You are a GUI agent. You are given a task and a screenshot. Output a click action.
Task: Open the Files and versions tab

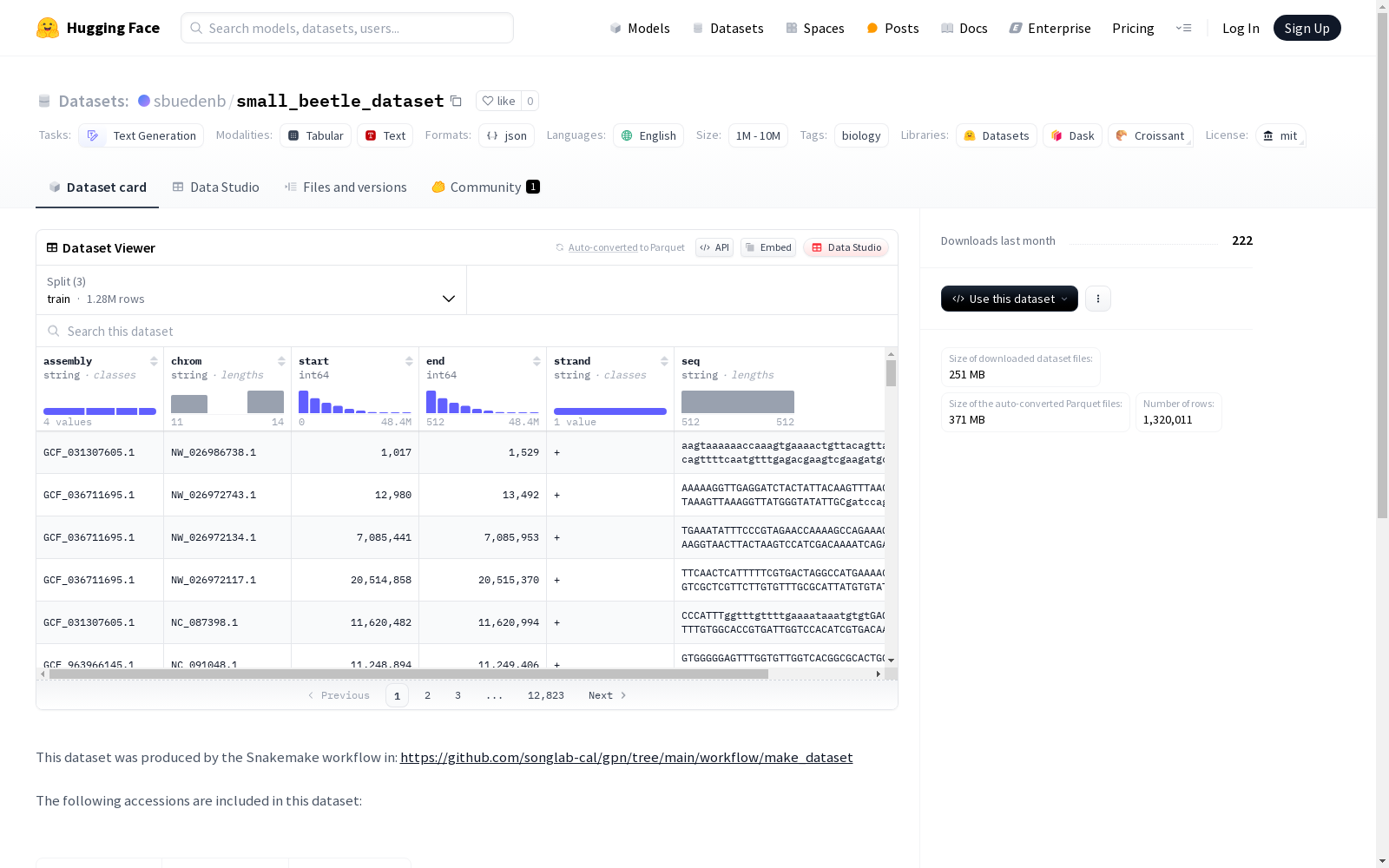pyautogui.click(x=346, y=187)
